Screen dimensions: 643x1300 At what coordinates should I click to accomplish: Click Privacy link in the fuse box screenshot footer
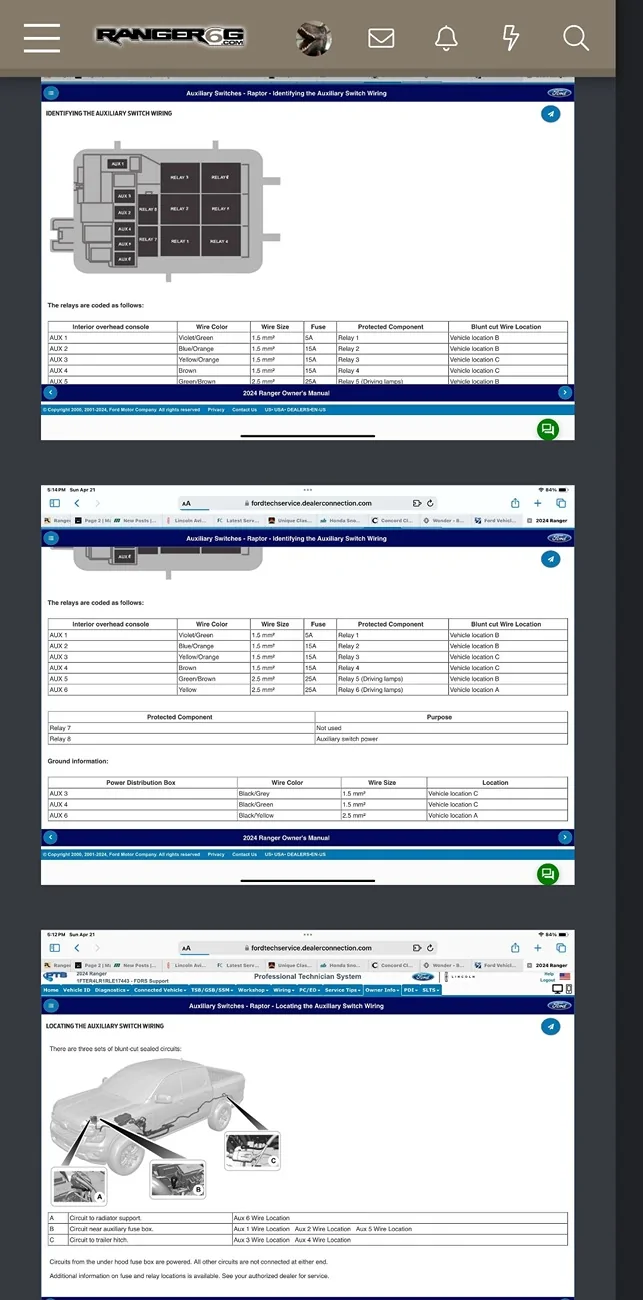tap(216, 409)
